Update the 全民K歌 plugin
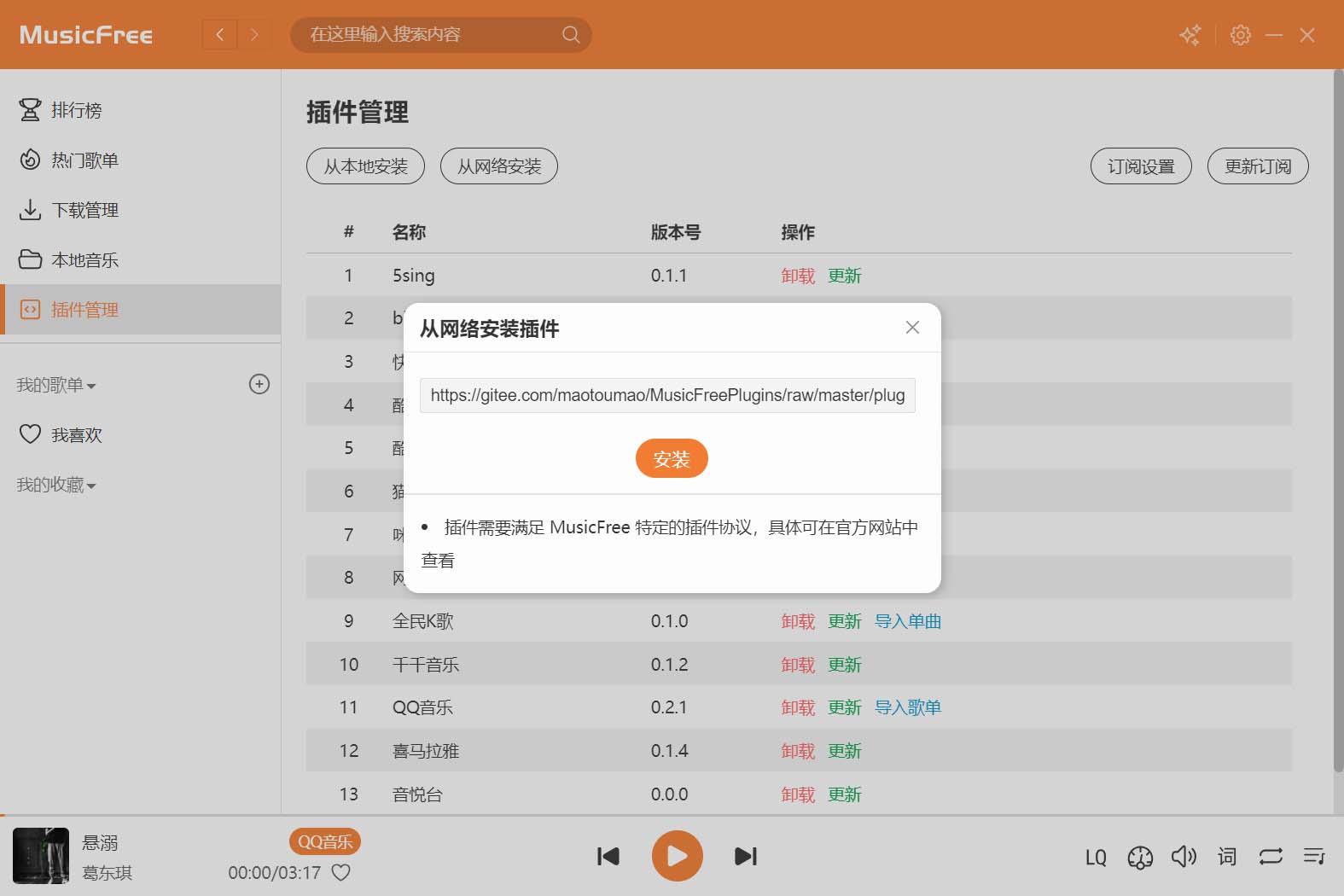 (845, 621)
